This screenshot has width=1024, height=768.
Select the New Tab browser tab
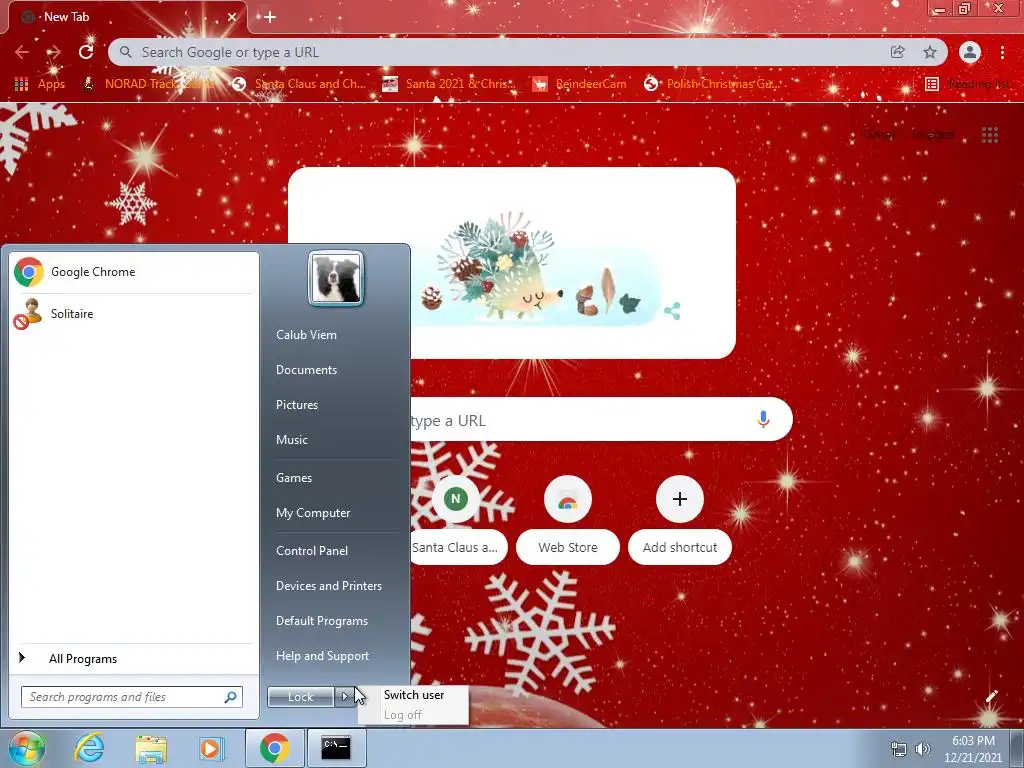[127, 17]
